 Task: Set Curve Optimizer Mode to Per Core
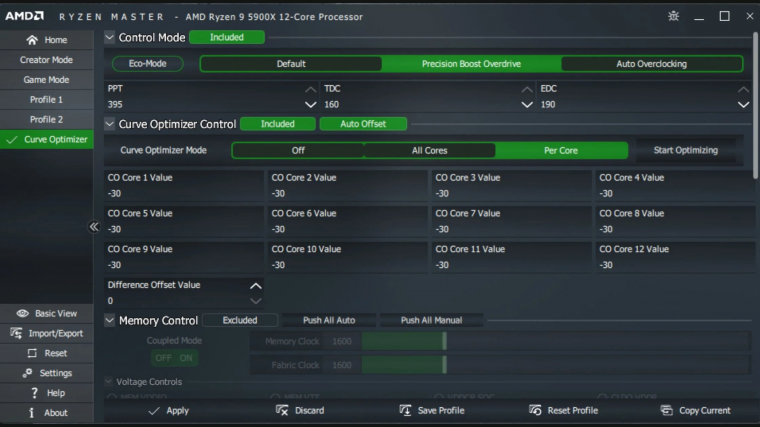(x=561, y=150)
